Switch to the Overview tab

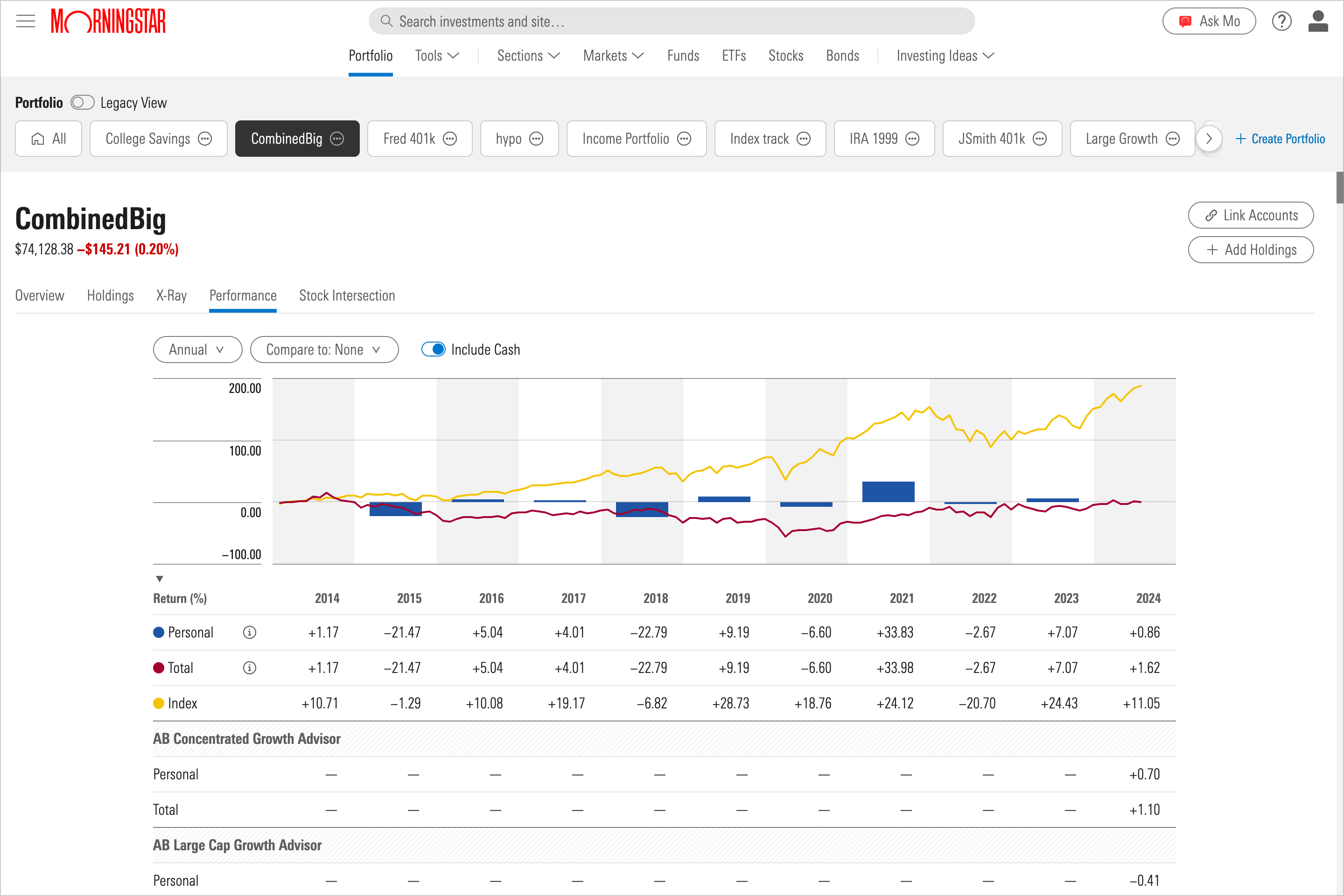(39, 295)
